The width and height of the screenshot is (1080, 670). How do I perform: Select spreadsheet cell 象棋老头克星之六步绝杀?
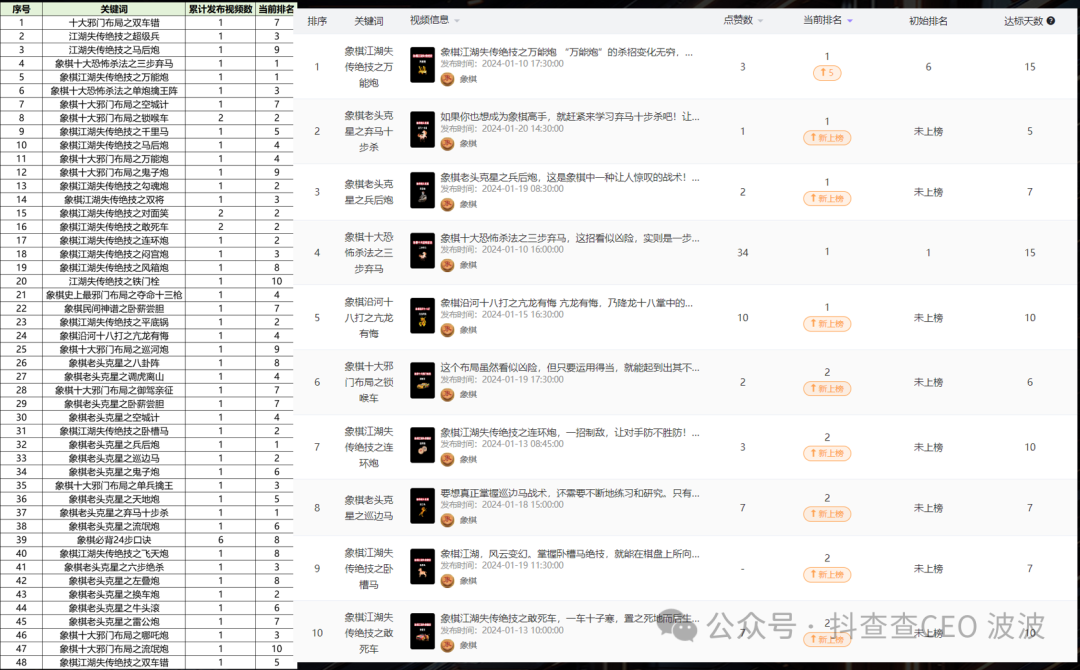click(114, 567)
